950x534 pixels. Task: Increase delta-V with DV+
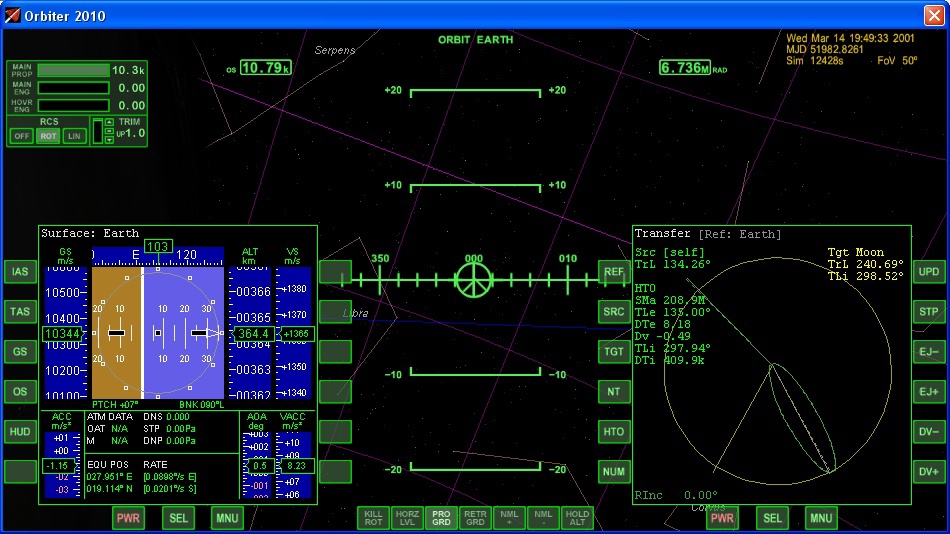(x=929, y=472)
